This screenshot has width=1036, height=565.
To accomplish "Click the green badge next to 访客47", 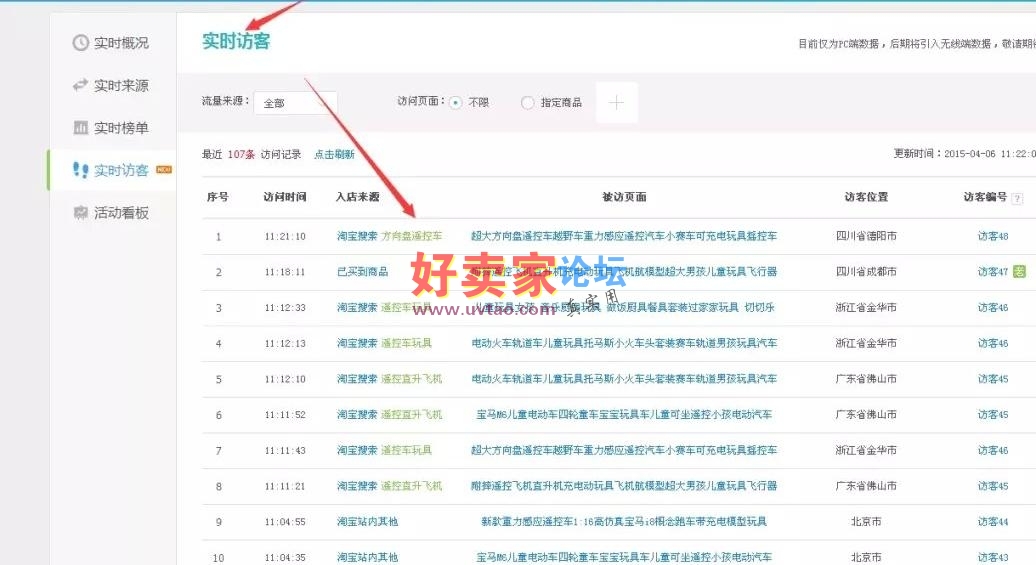I will [1019, 272].
